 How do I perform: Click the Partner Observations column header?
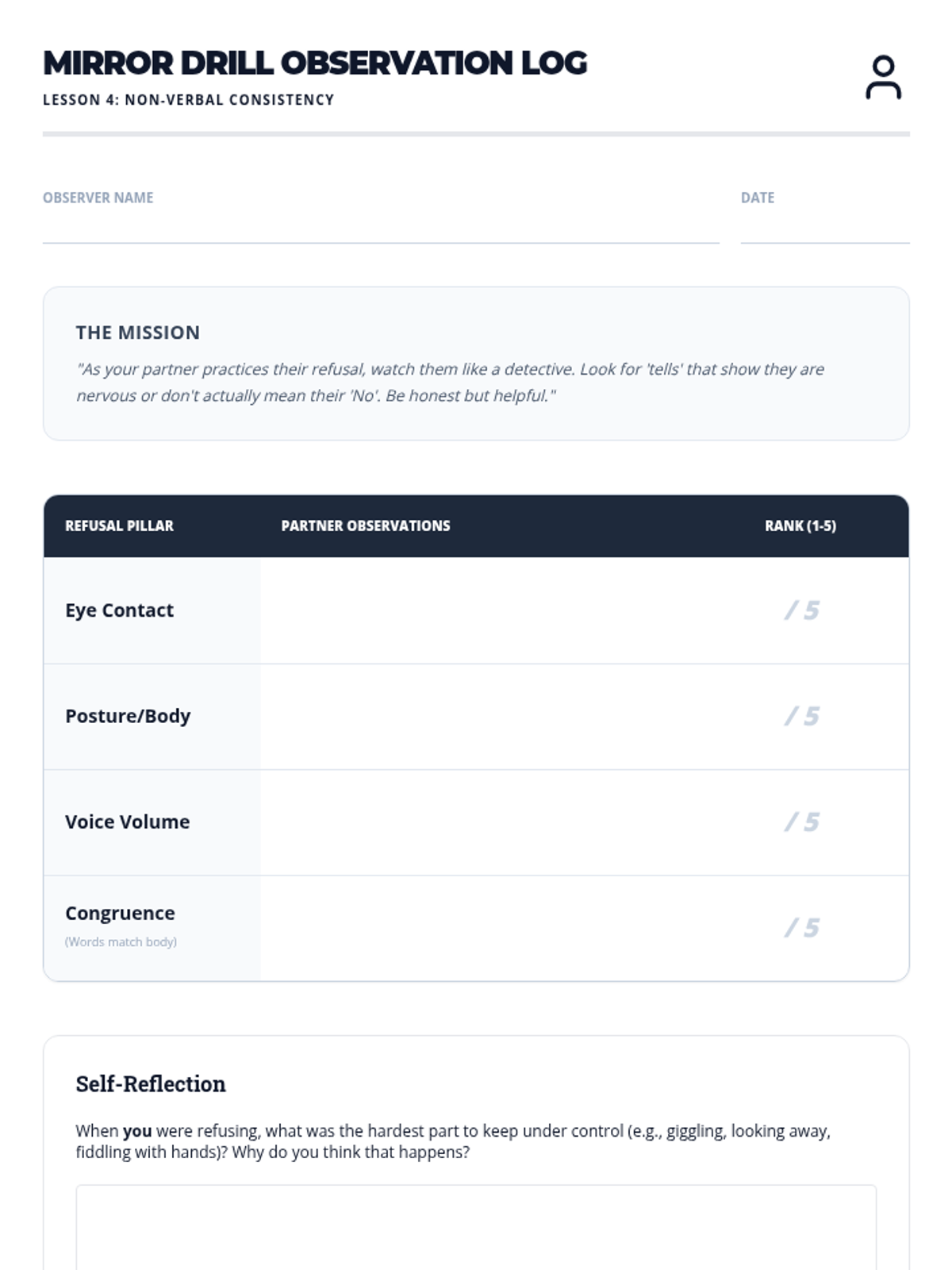pyautogui.click(x=366, y=525)
